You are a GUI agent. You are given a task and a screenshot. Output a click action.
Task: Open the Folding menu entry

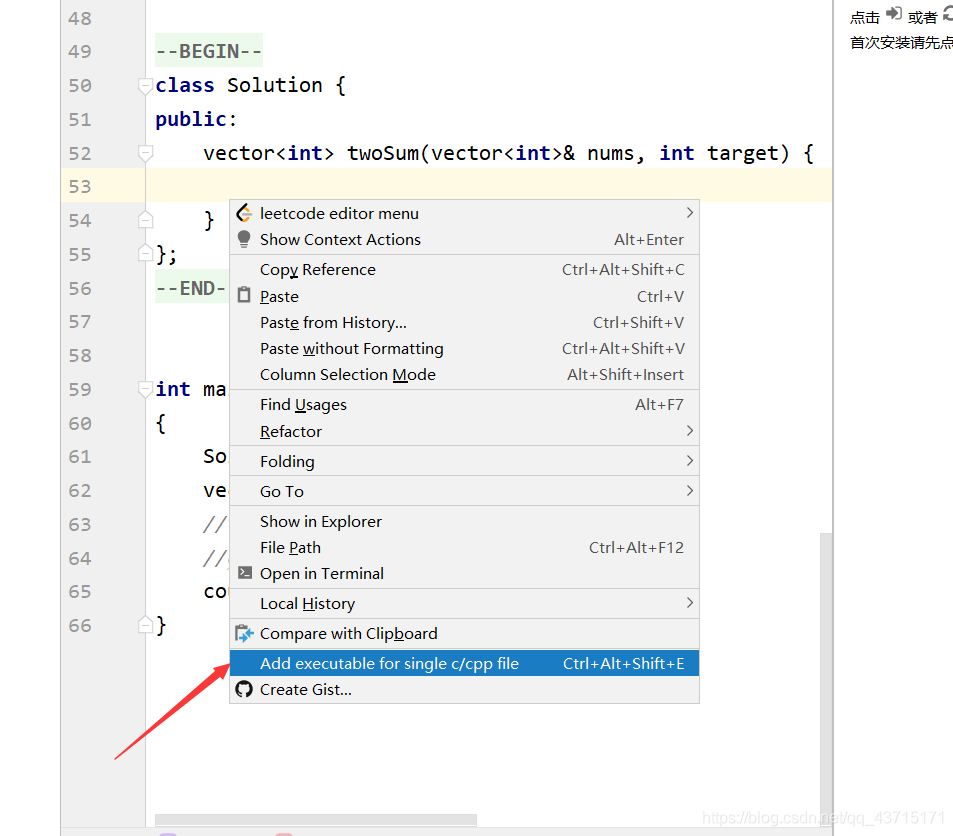point(464,461)
